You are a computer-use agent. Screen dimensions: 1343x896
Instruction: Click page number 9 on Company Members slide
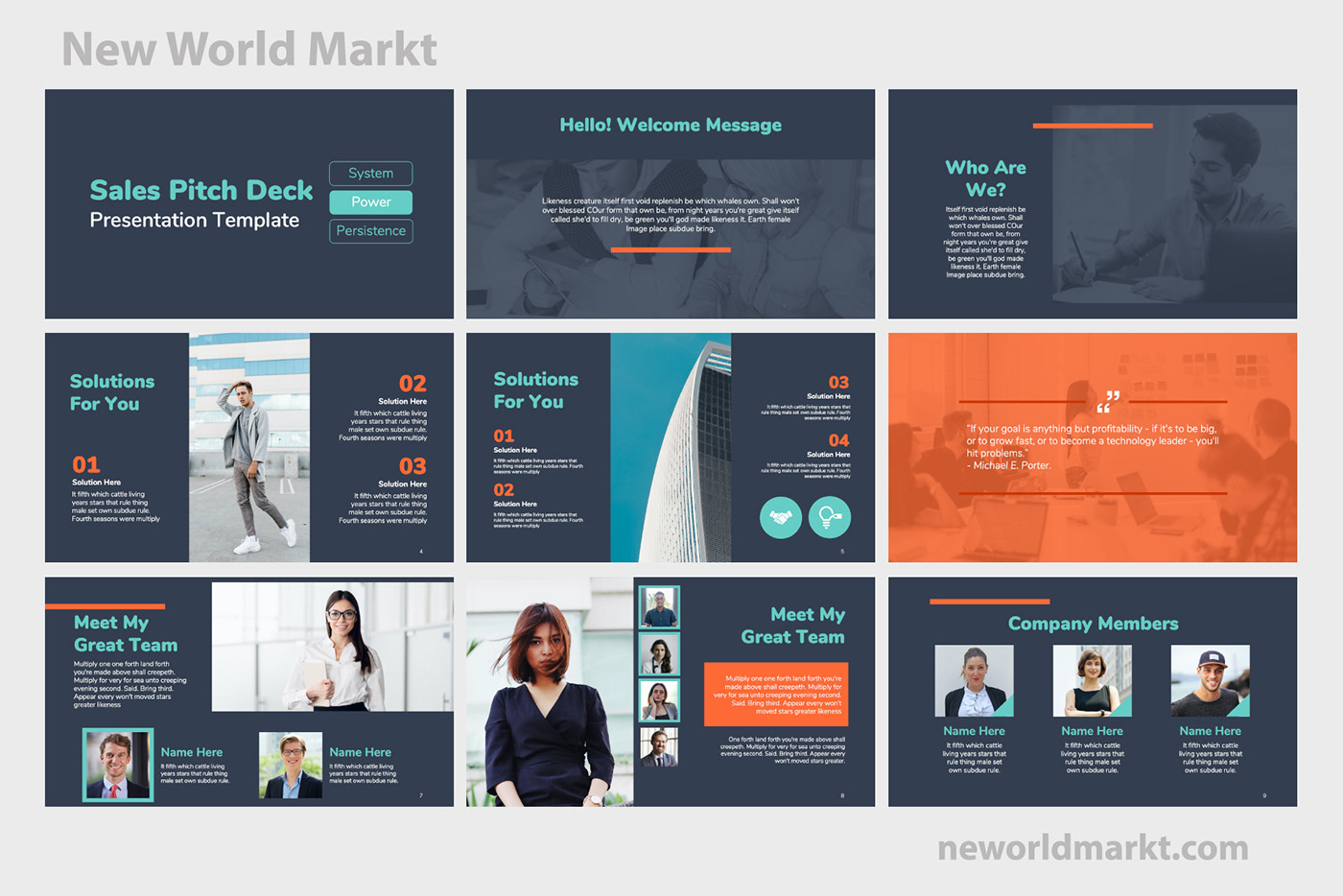[x=1264, y=795]
